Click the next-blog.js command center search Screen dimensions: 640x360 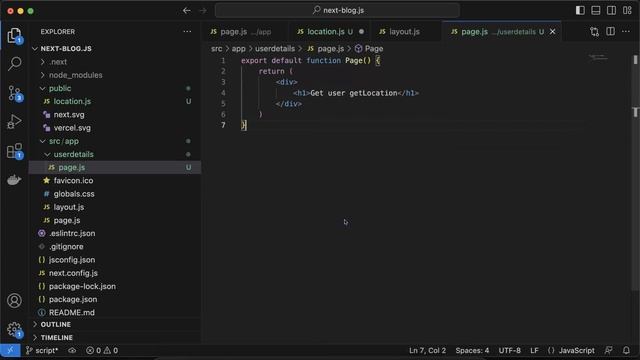click(x=338, y=10)
